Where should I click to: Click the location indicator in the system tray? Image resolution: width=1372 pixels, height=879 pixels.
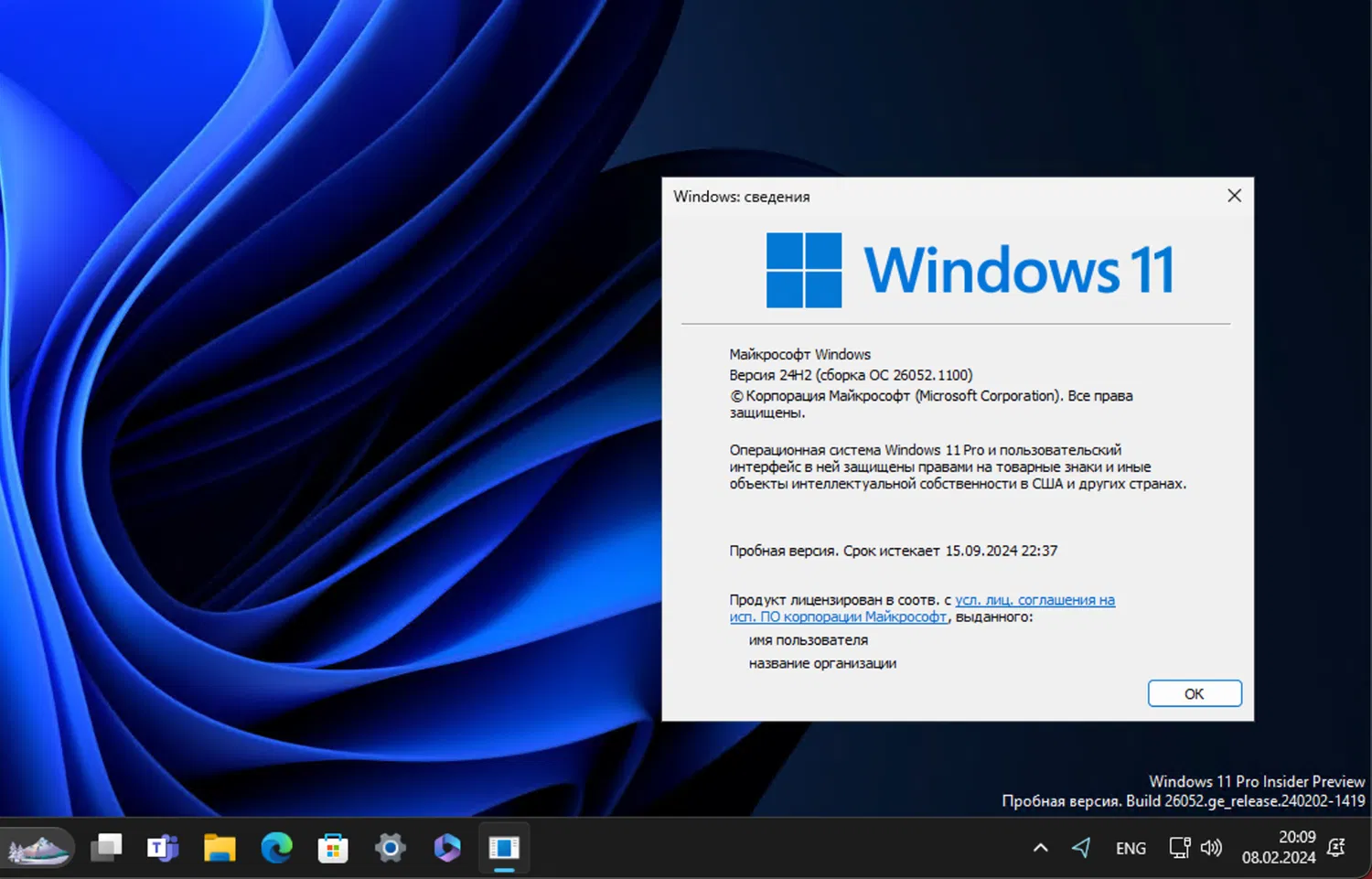(1081, 847)
